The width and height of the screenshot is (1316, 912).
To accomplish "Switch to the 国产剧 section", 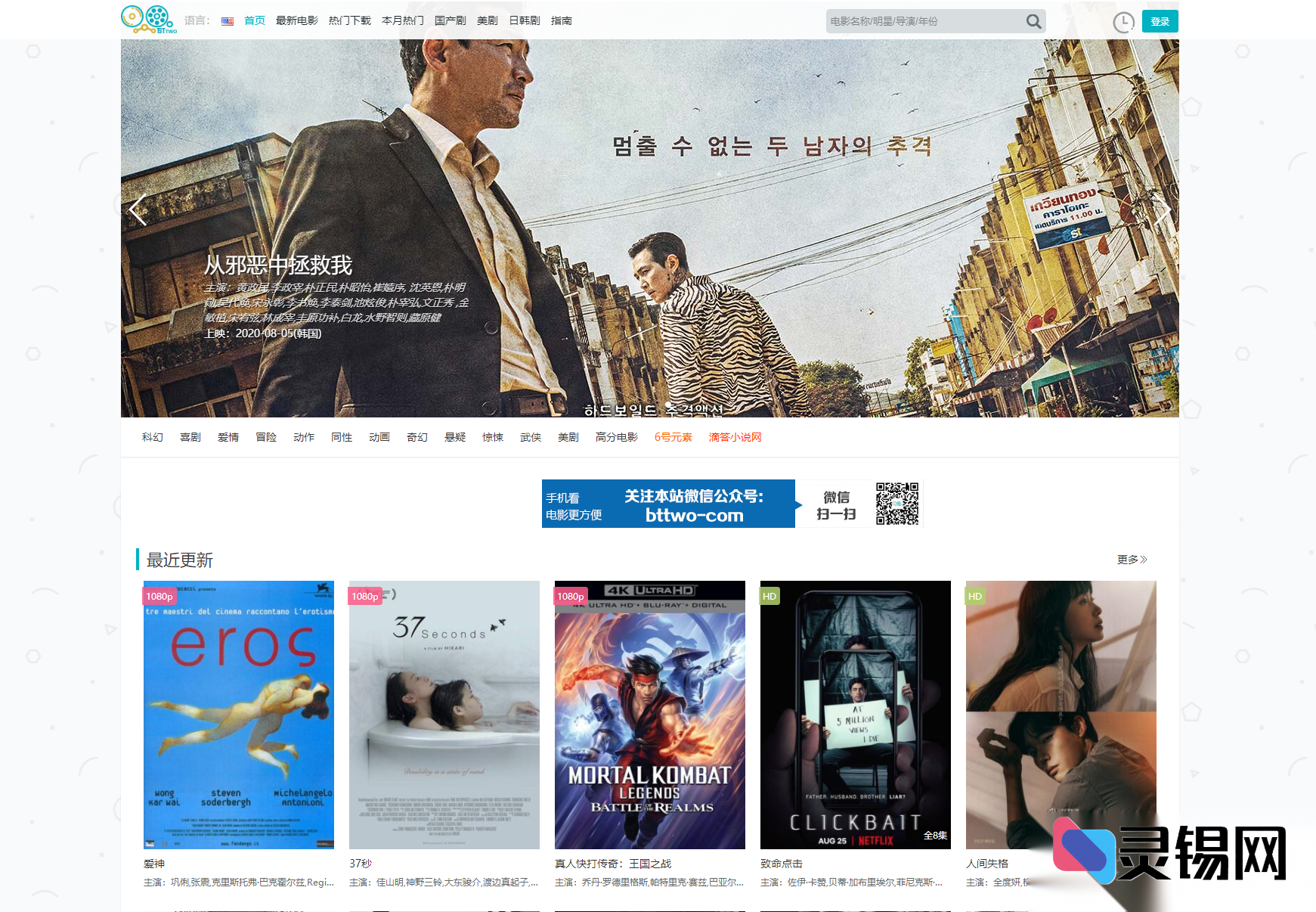I will click(451, 20).
